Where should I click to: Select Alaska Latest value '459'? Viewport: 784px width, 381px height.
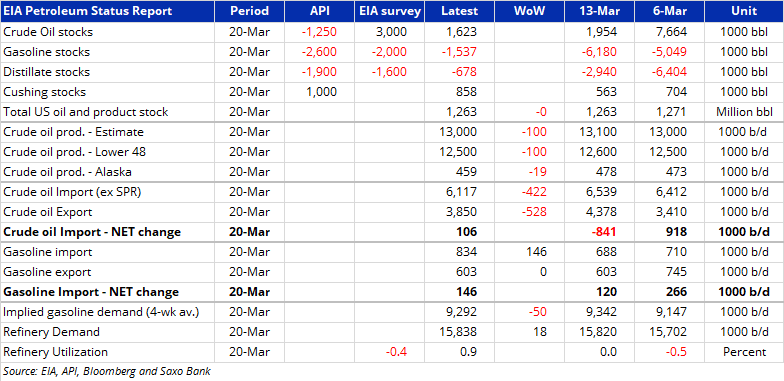pos(466,172)
